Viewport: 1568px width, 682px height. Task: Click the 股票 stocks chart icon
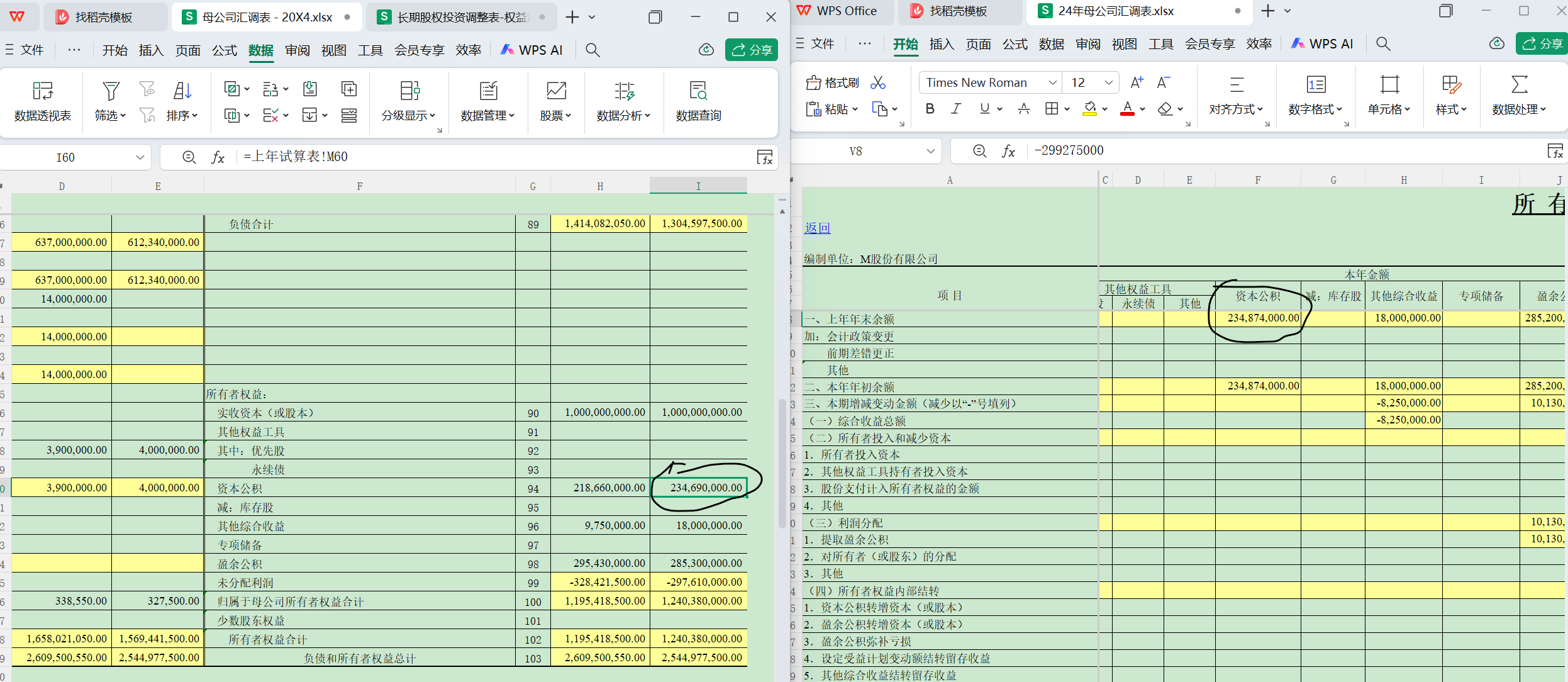[x=555, y=92]
